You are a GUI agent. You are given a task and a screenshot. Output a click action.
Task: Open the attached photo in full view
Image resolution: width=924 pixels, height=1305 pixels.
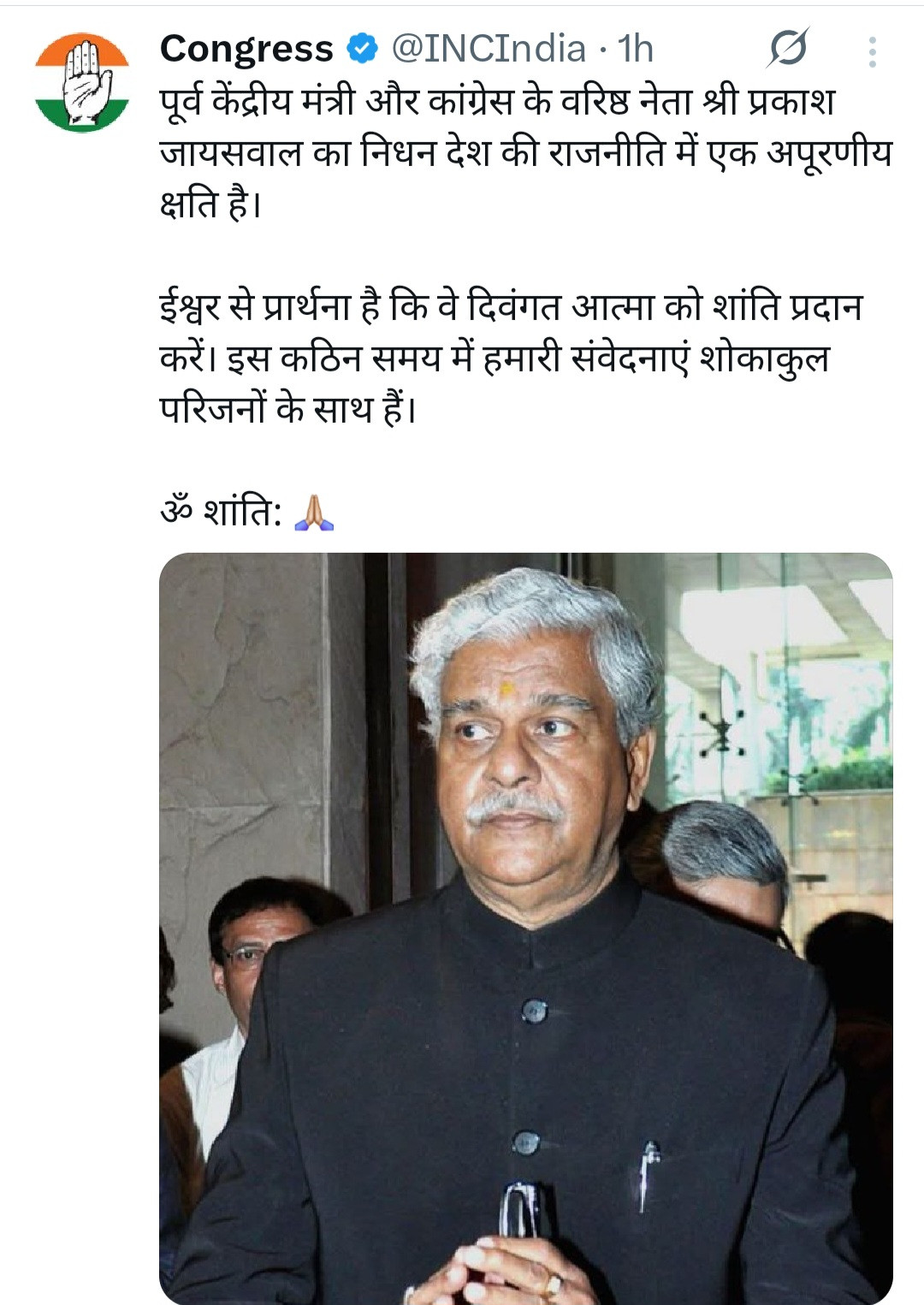pyautogui.click(x=525, y=928)
